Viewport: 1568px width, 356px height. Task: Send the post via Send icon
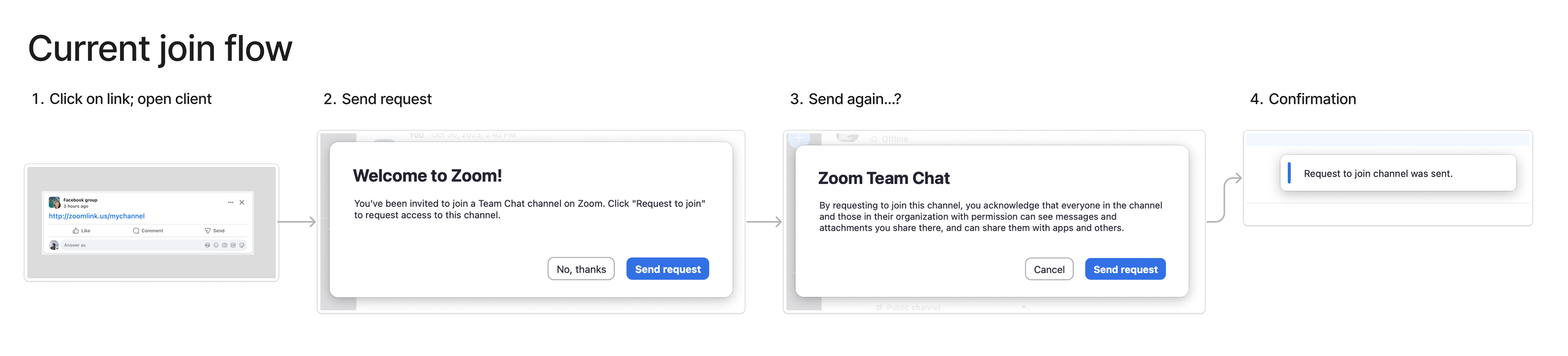(x=207, y=231)
